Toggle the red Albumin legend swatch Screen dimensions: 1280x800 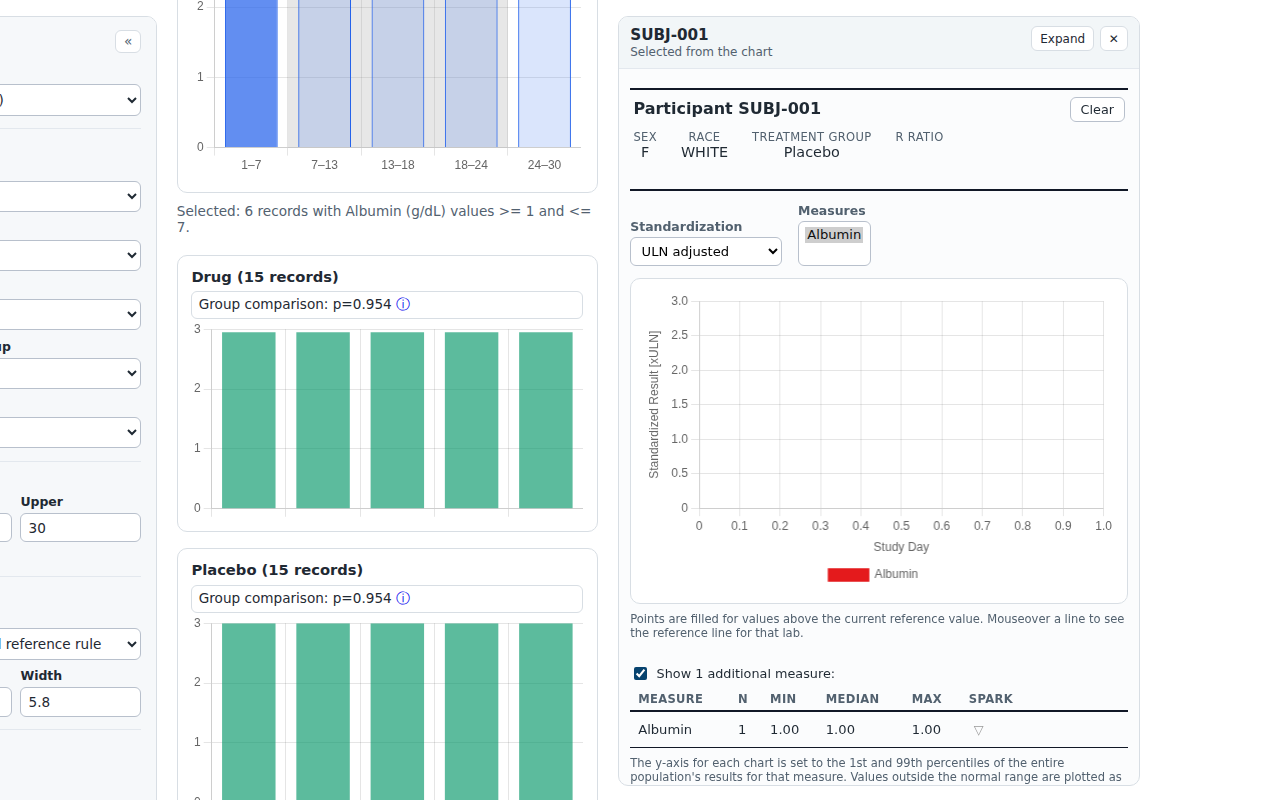(848, 574)
